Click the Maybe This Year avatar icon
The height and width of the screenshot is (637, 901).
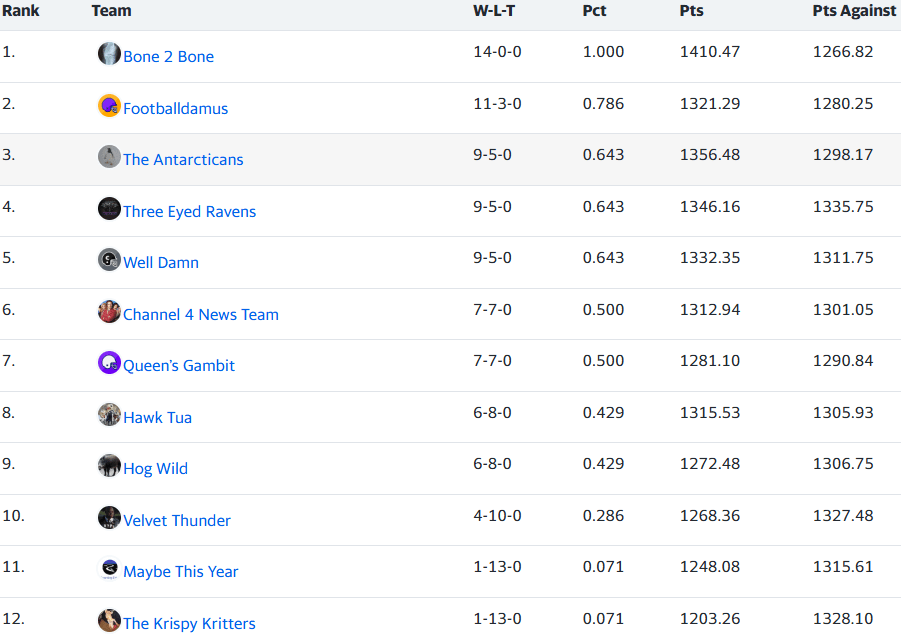pos(109,570)
